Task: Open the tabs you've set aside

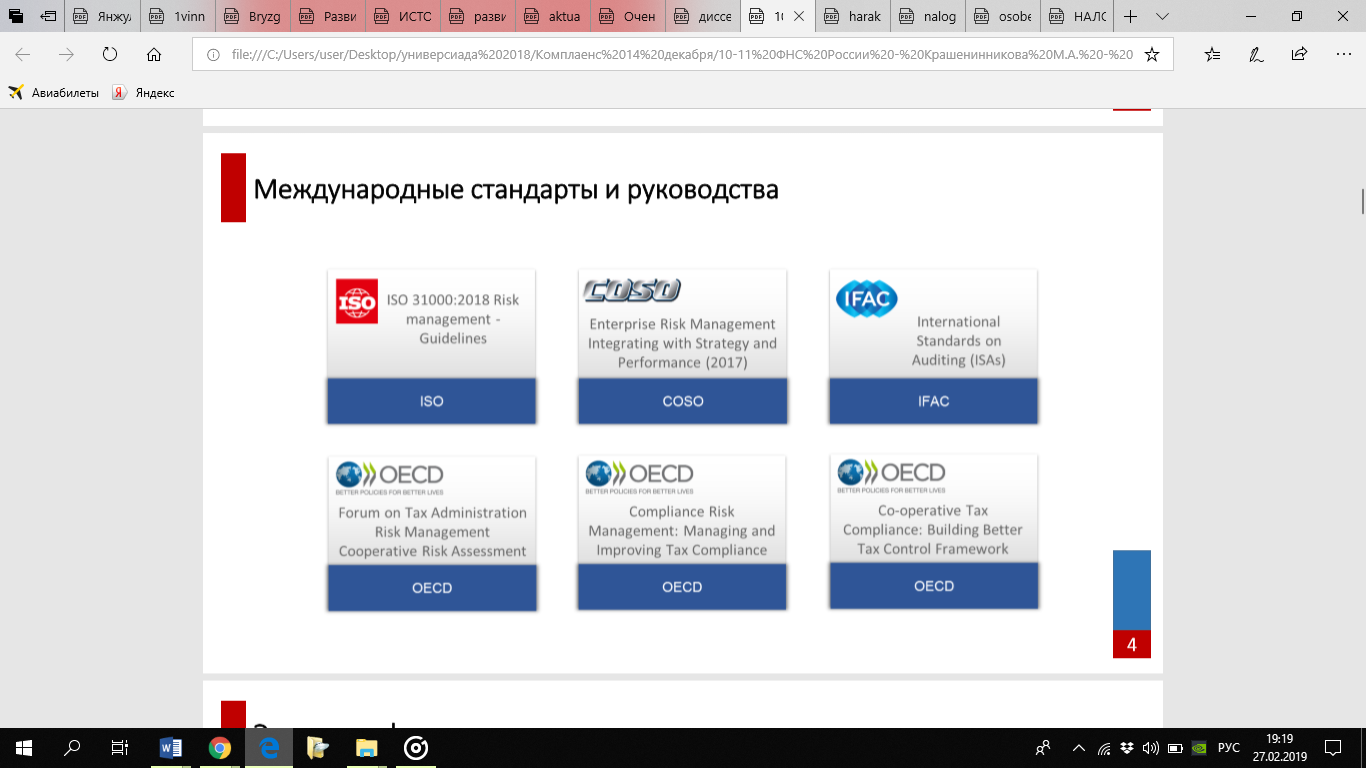Action: [x=16, y=17]
